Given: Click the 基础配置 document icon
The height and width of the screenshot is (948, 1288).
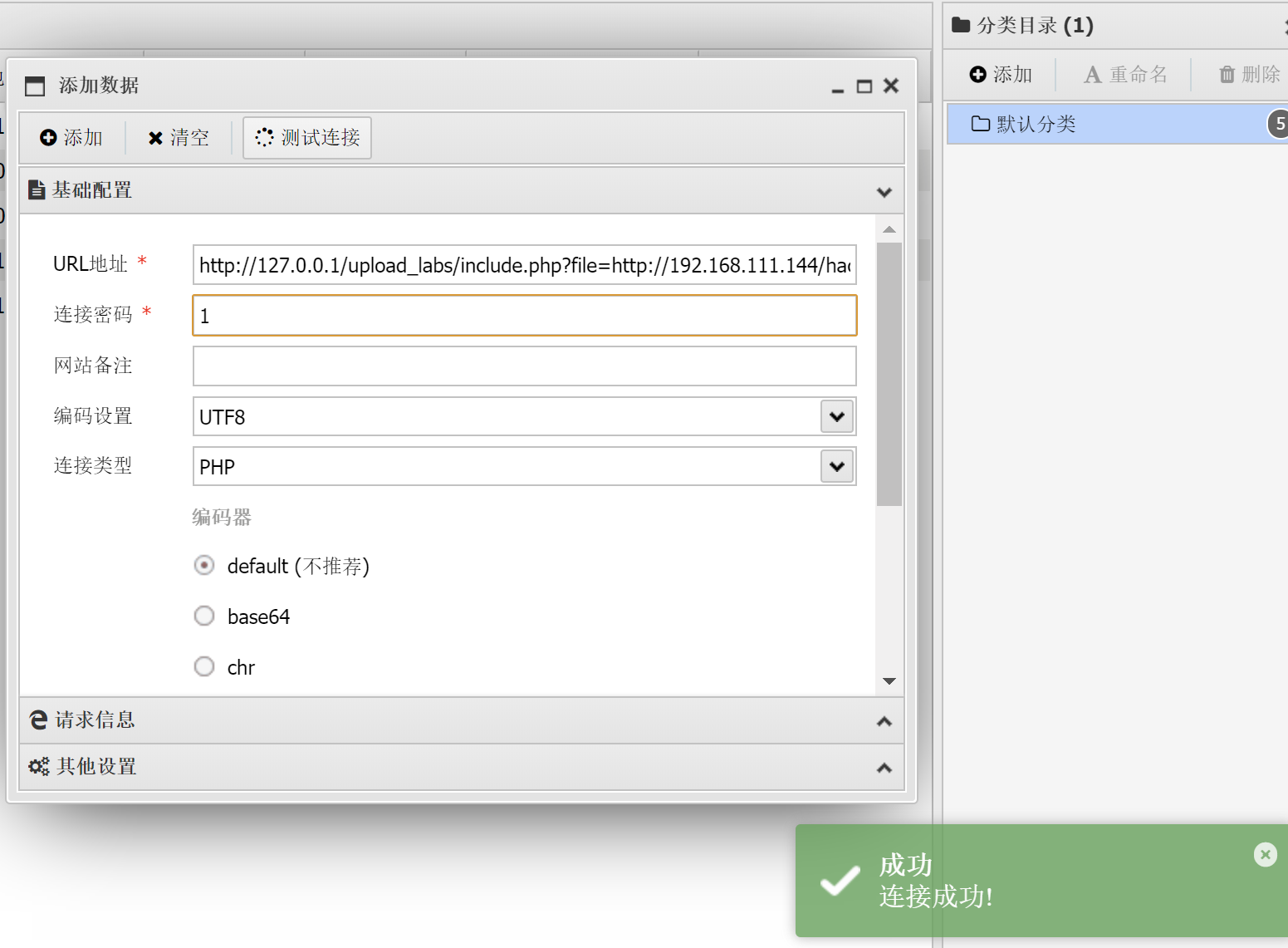Looking at the screenshot, I should click(37, 190).
